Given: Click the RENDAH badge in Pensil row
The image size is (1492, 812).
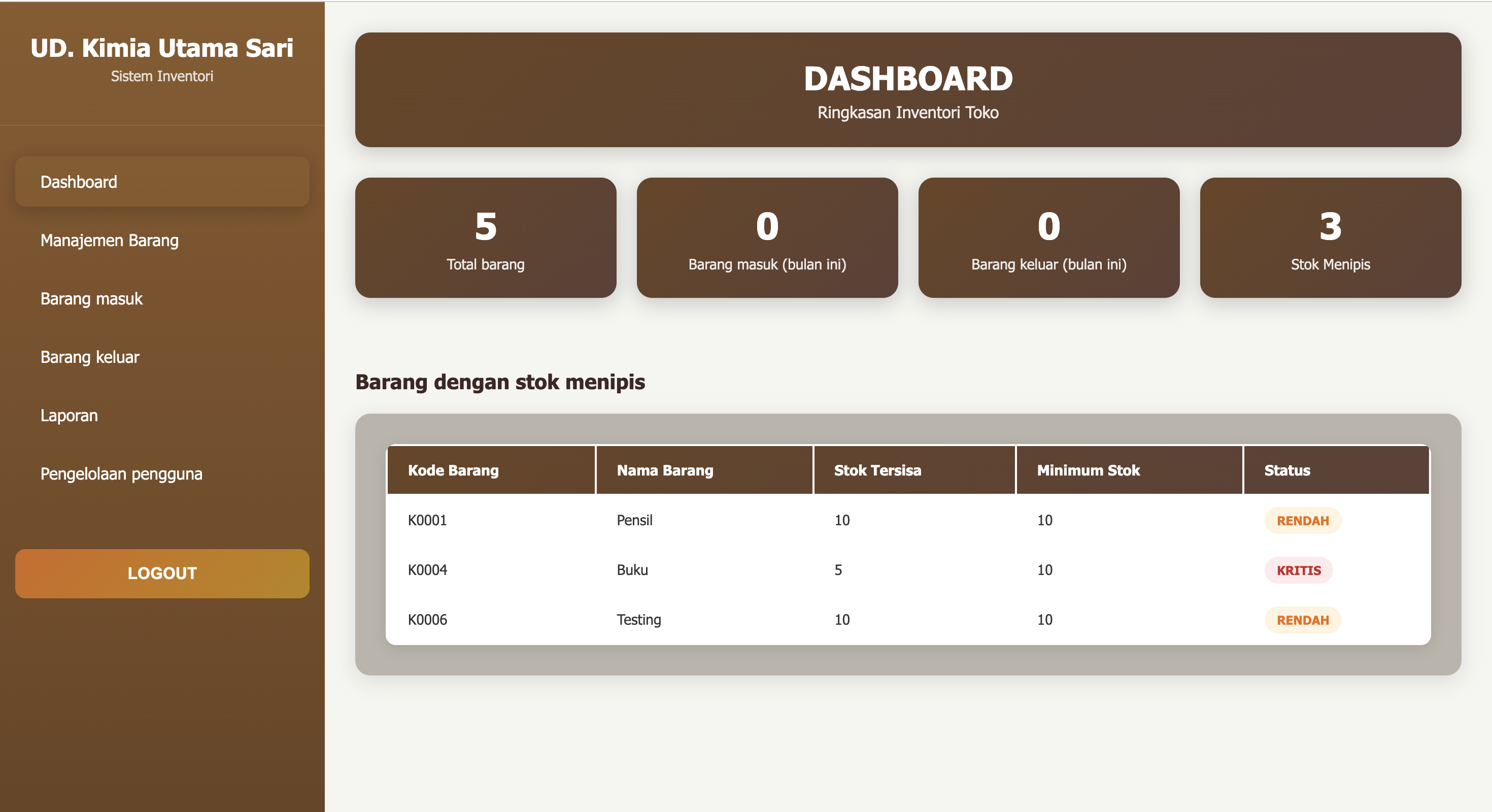Looking at the screenshot, I should (1303, 521).
